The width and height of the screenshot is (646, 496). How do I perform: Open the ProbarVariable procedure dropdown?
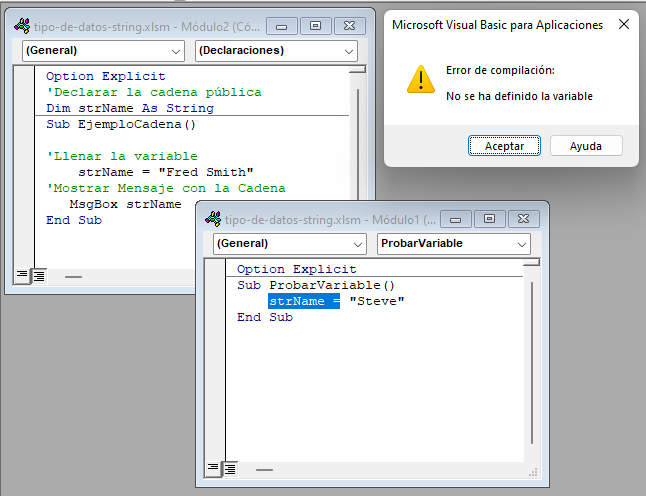454,243
